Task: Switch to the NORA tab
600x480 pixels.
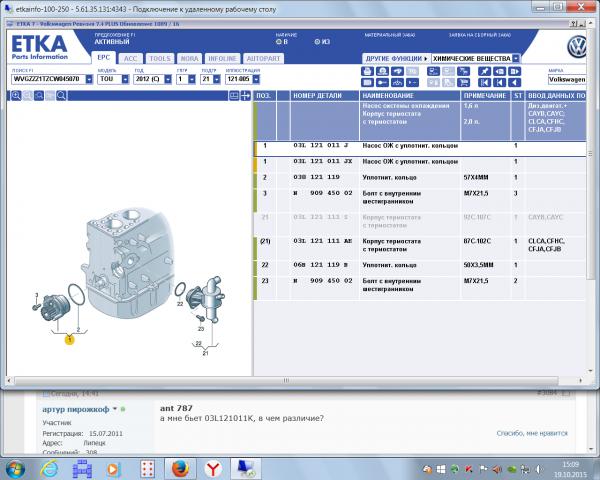Action: pyautogui.click(x=189, y=59)
